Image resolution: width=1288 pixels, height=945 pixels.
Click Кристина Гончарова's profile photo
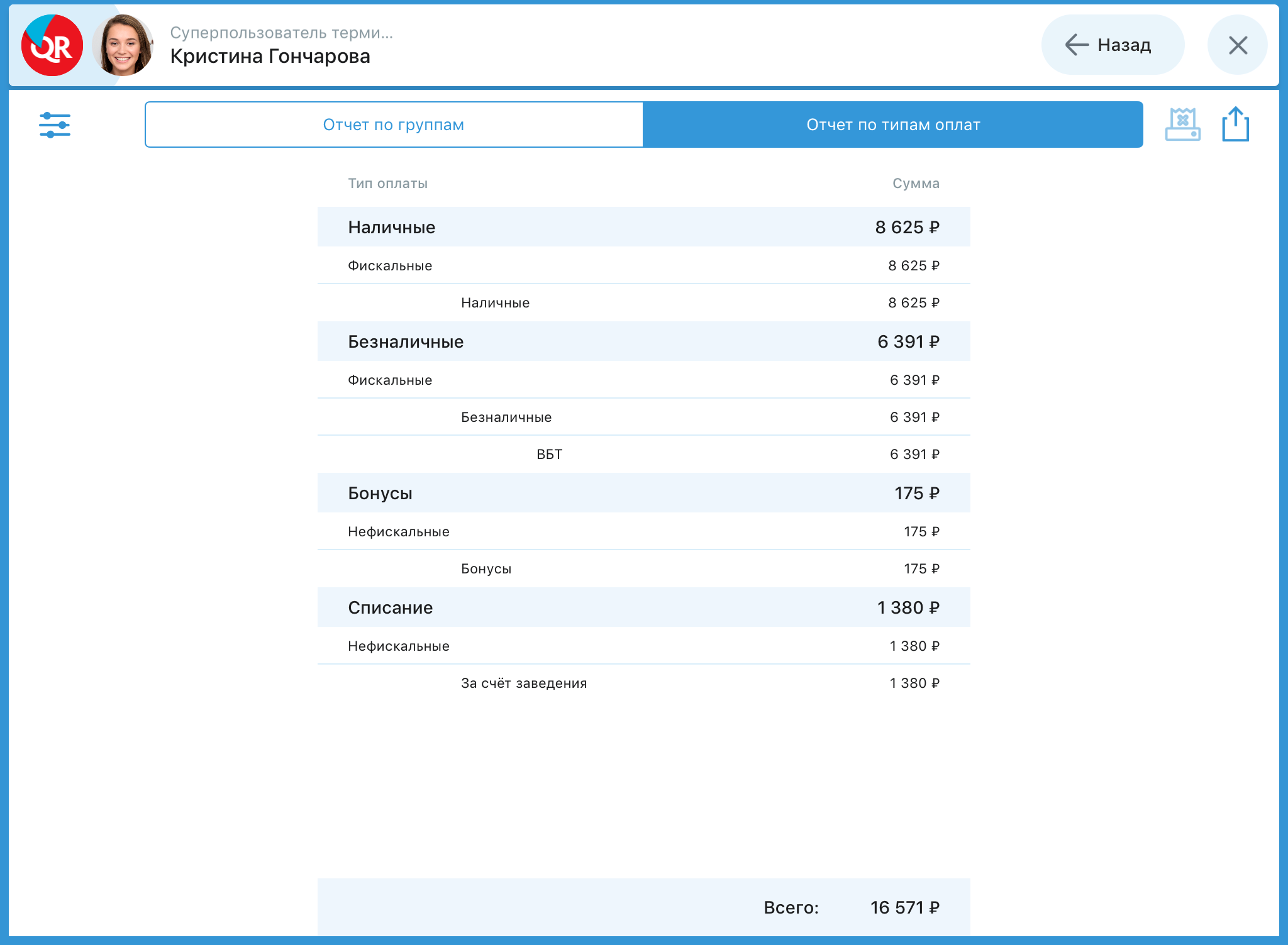123,45
